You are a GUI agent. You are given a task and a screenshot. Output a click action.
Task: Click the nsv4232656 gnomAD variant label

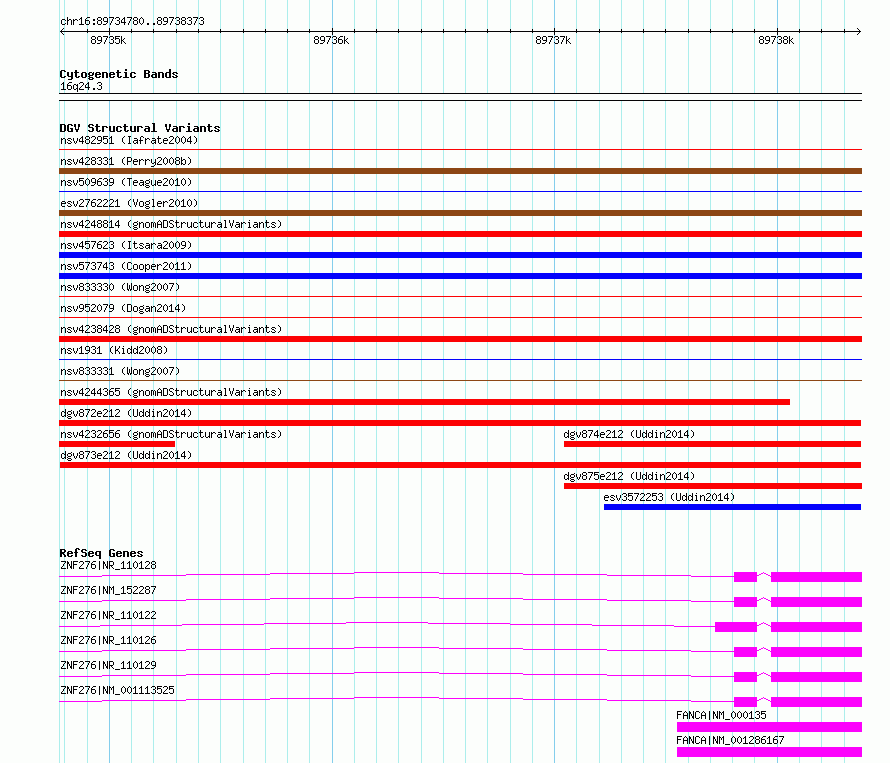pyautogui.click(x=171, y=434)
